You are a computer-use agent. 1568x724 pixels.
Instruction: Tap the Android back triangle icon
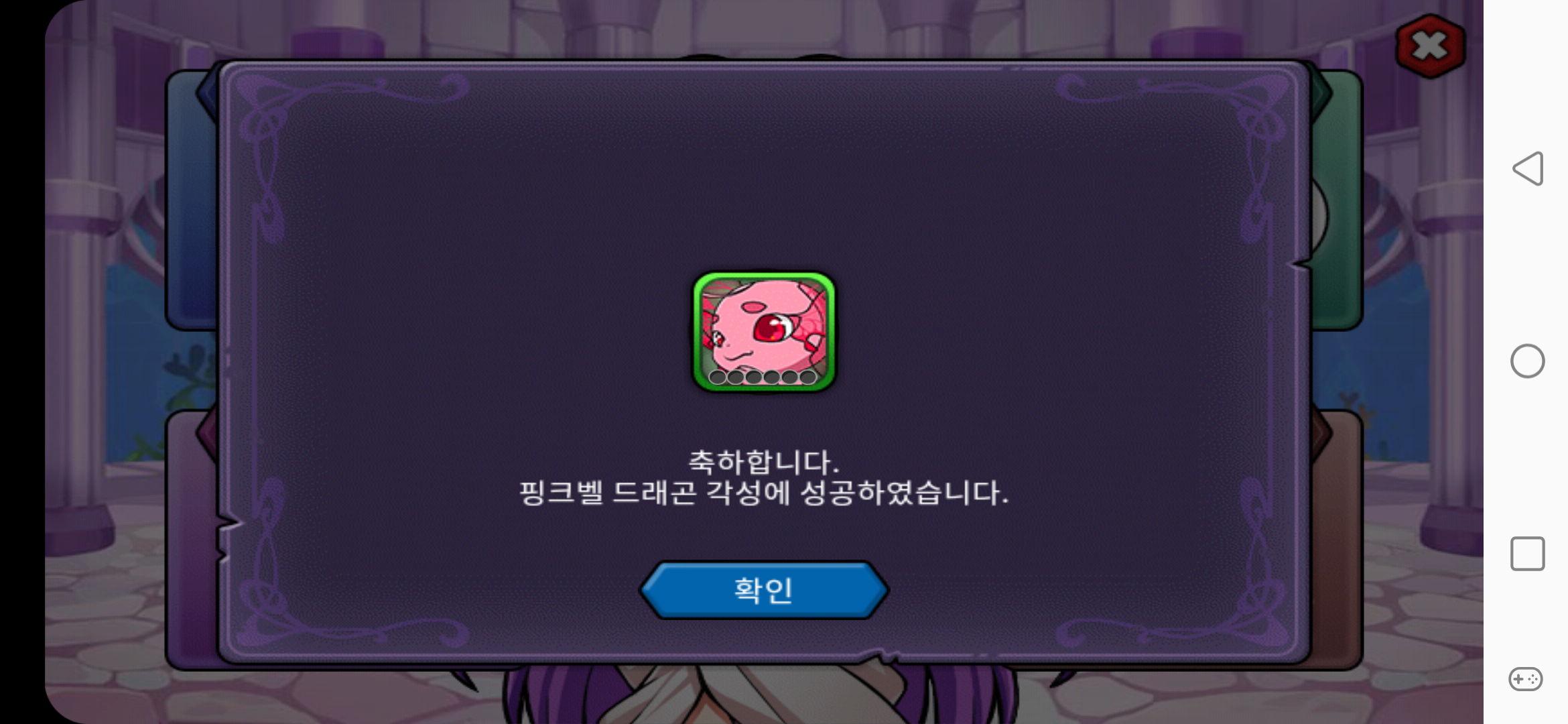(x=1528, y=168)
